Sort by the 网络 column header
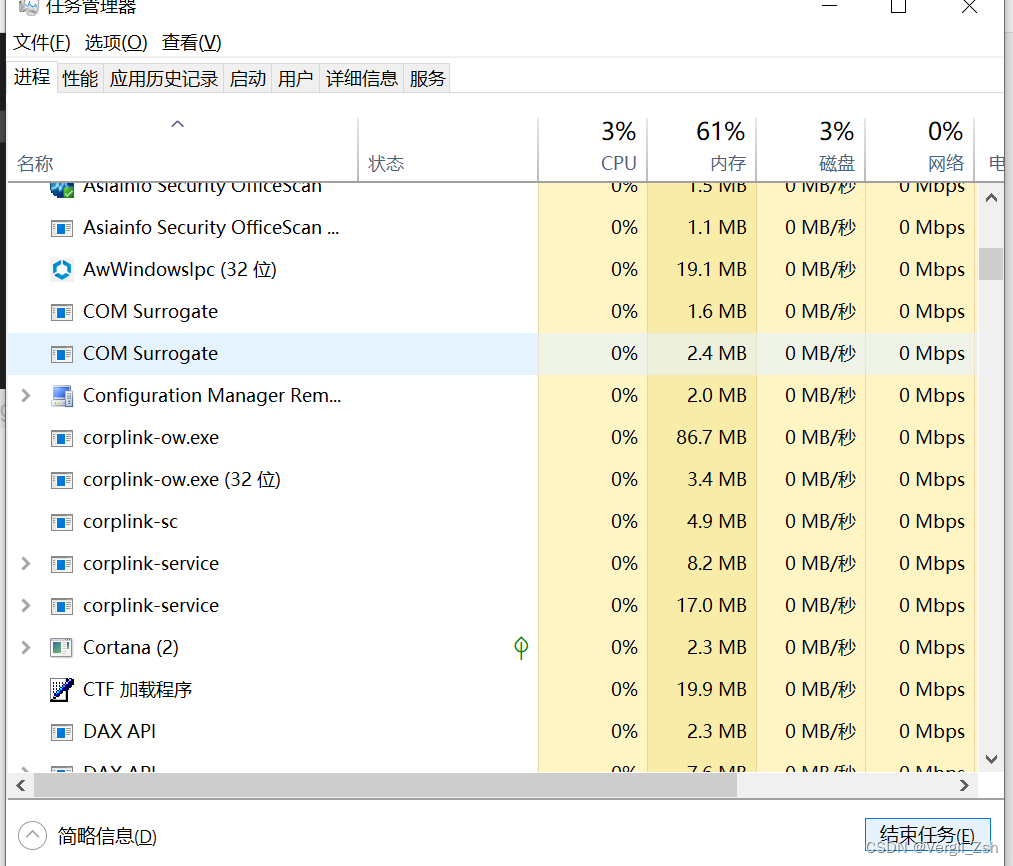Screen dimensions: 1013x866 coord(920,150)
